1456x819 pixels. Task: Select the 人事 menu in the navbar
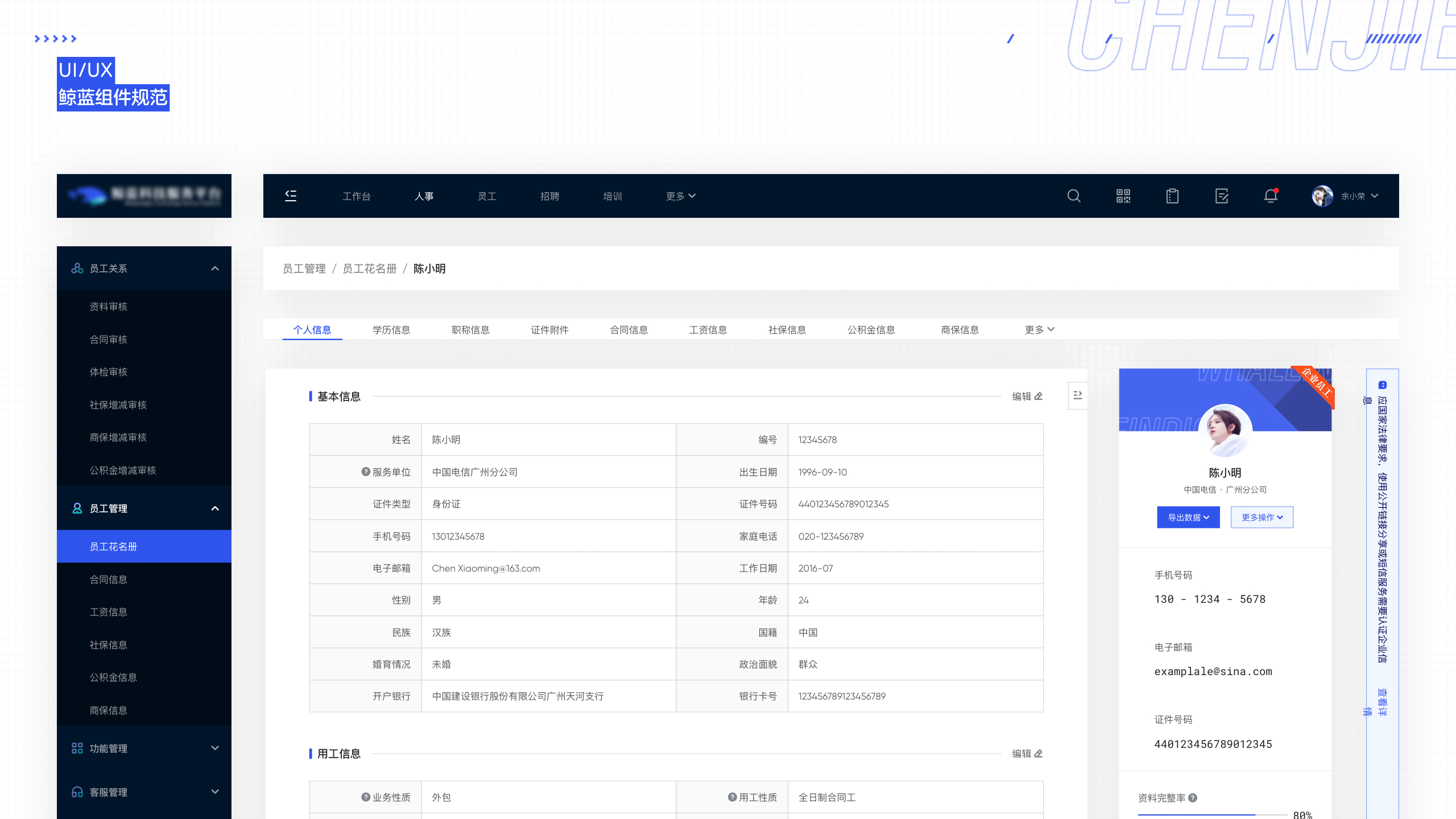click(424, 196)
